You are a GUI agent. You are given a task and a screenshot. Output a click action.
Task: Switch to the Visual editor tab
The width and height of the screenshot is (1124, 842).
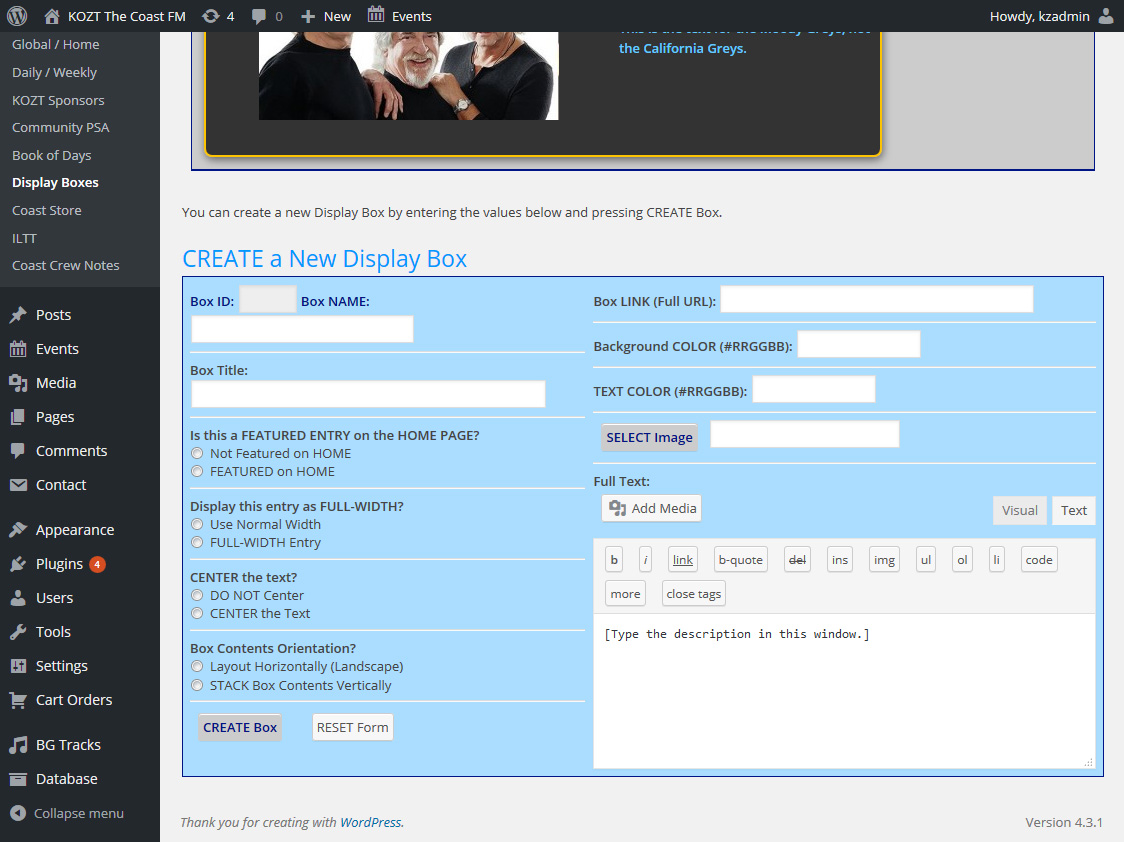point(1019,510)
